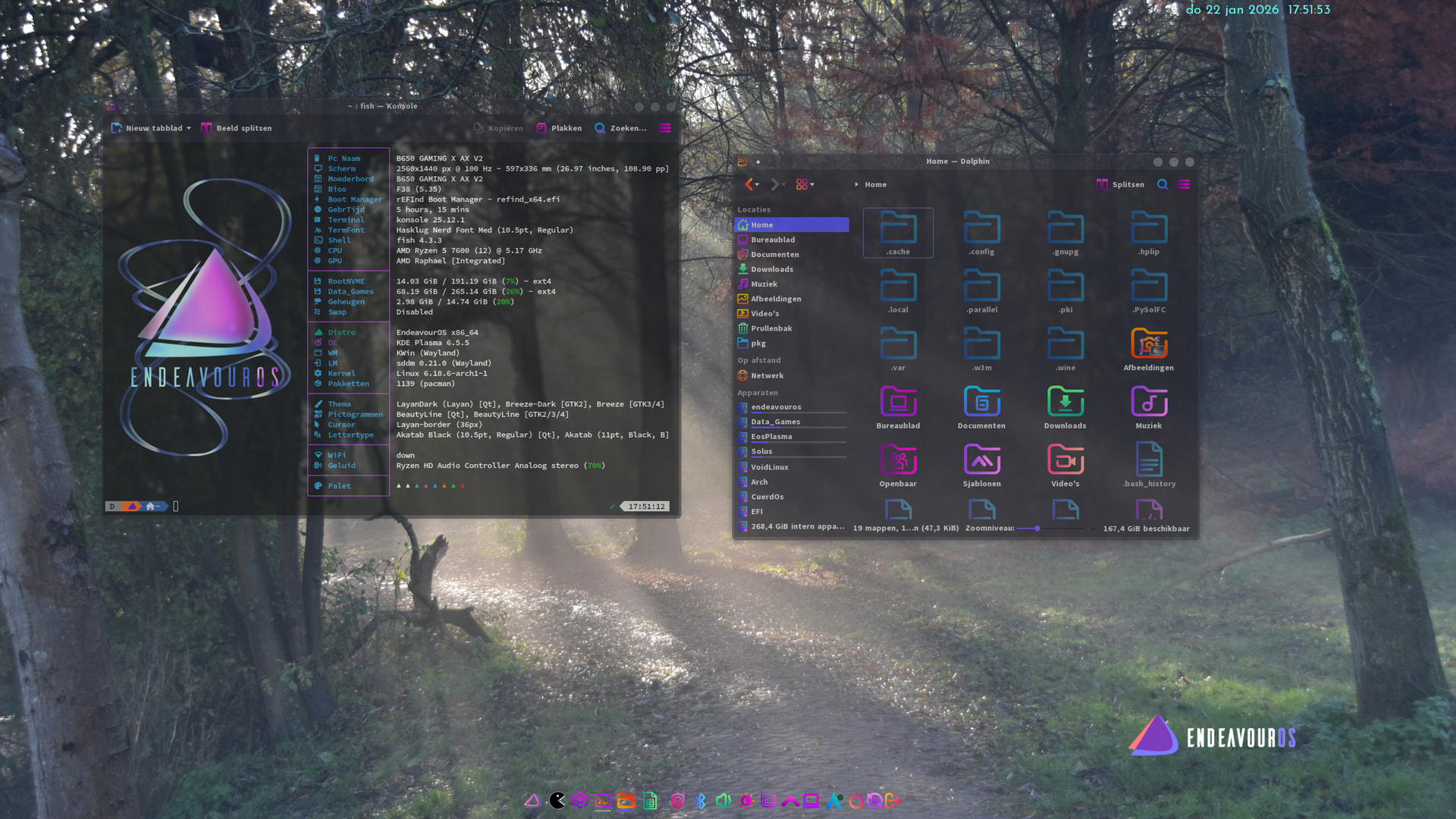
Task: Click the power button in dock
Action: pos(855,801)
